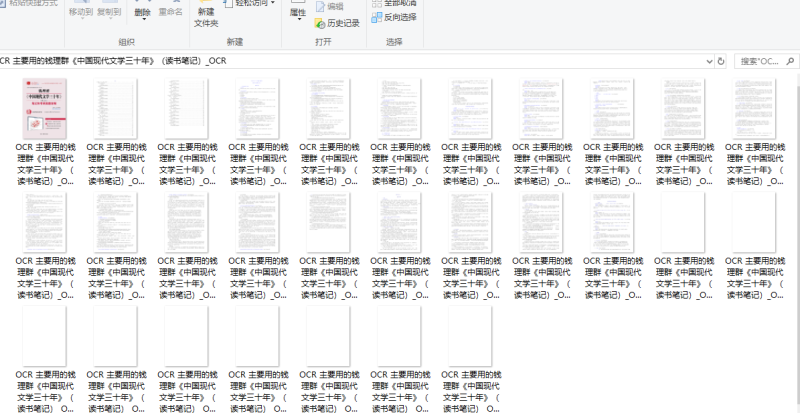Create a new folder with 新建文件夹
The image size is (800, 413).
point(206,15)
